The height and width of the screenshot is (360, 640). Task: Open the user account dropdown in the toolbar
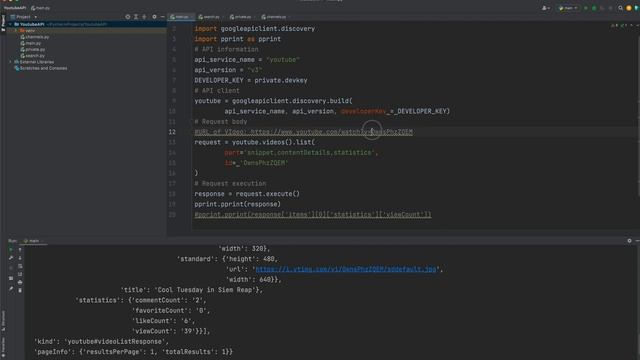point(546,8)
